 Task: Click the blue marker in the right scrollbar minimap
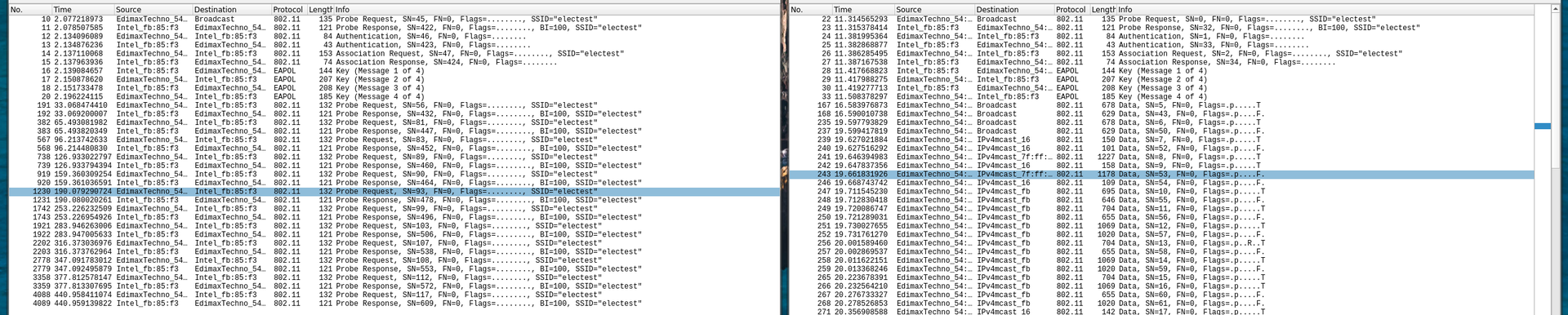1542,126
